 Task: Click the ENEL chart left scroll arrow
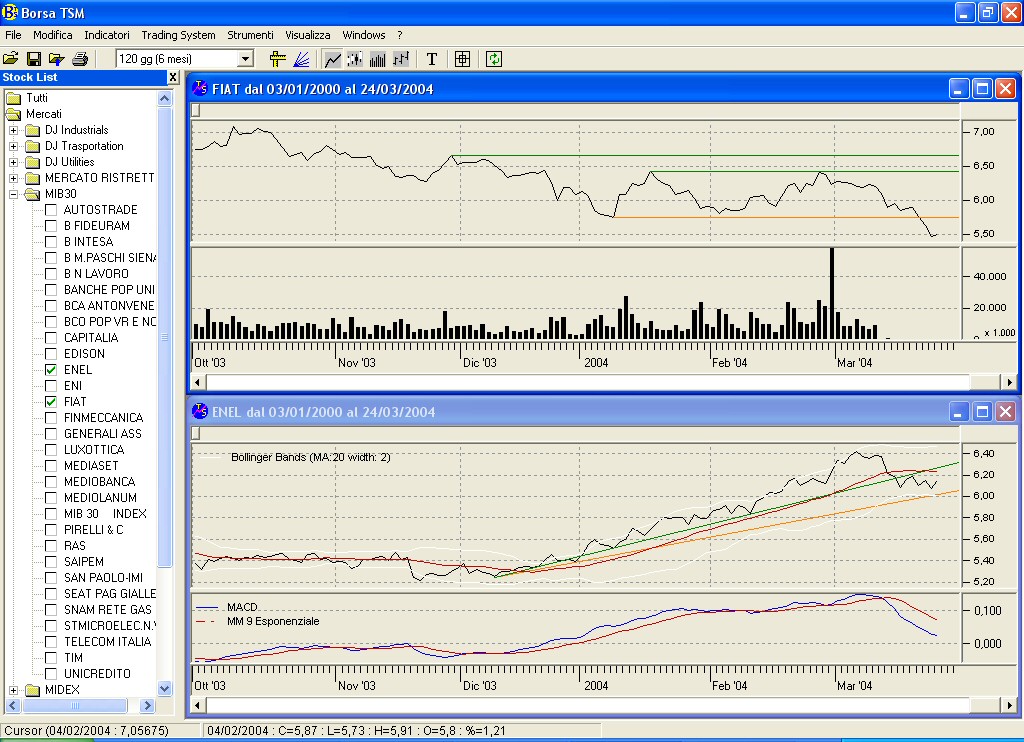click(x=197, y=705)
